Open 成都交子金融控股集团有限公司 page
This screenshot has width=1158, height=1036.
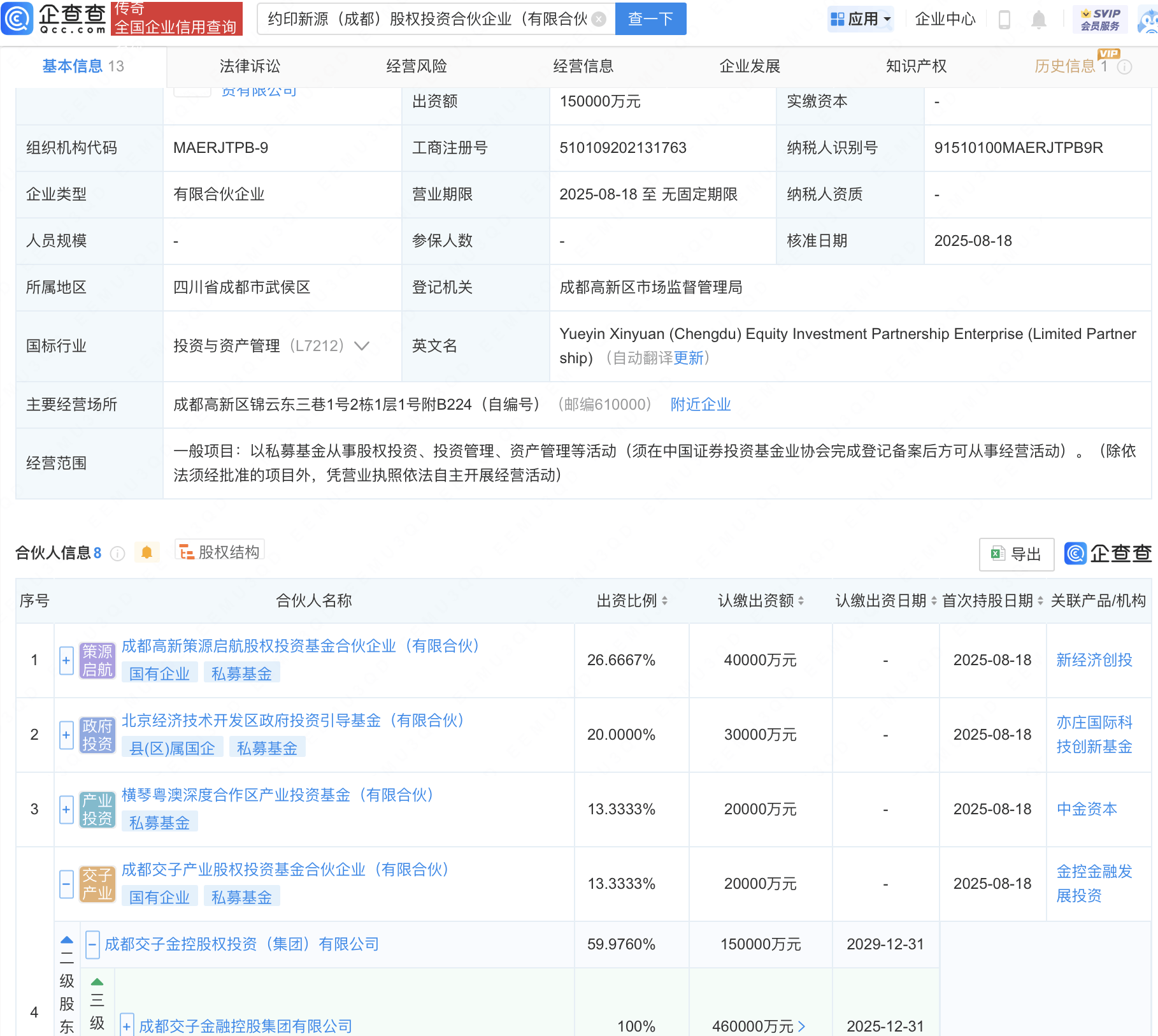pos(245,1026)
